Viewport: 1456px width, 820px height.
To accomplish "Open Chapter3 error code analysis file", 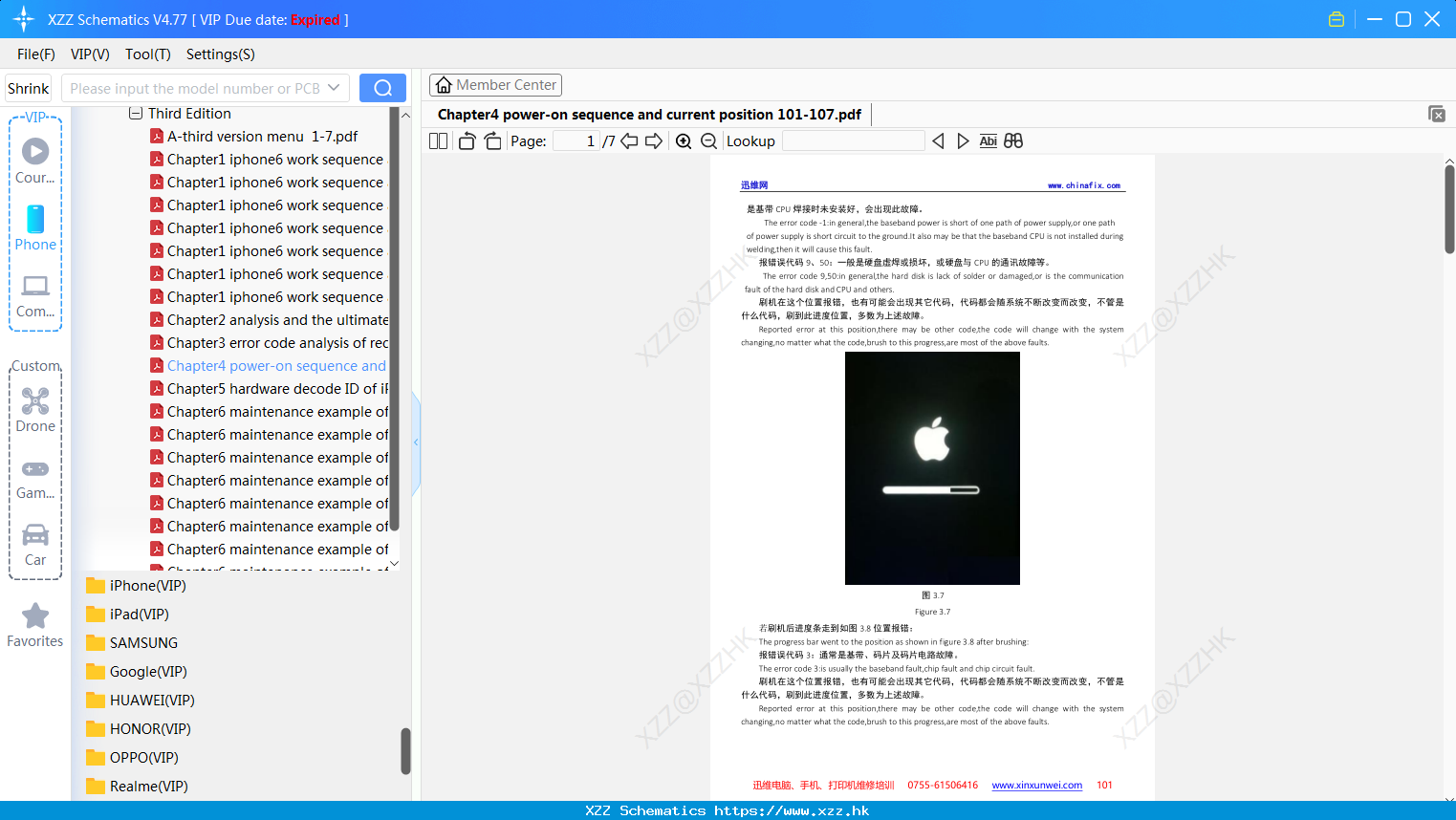I will (x=270, y=343).
